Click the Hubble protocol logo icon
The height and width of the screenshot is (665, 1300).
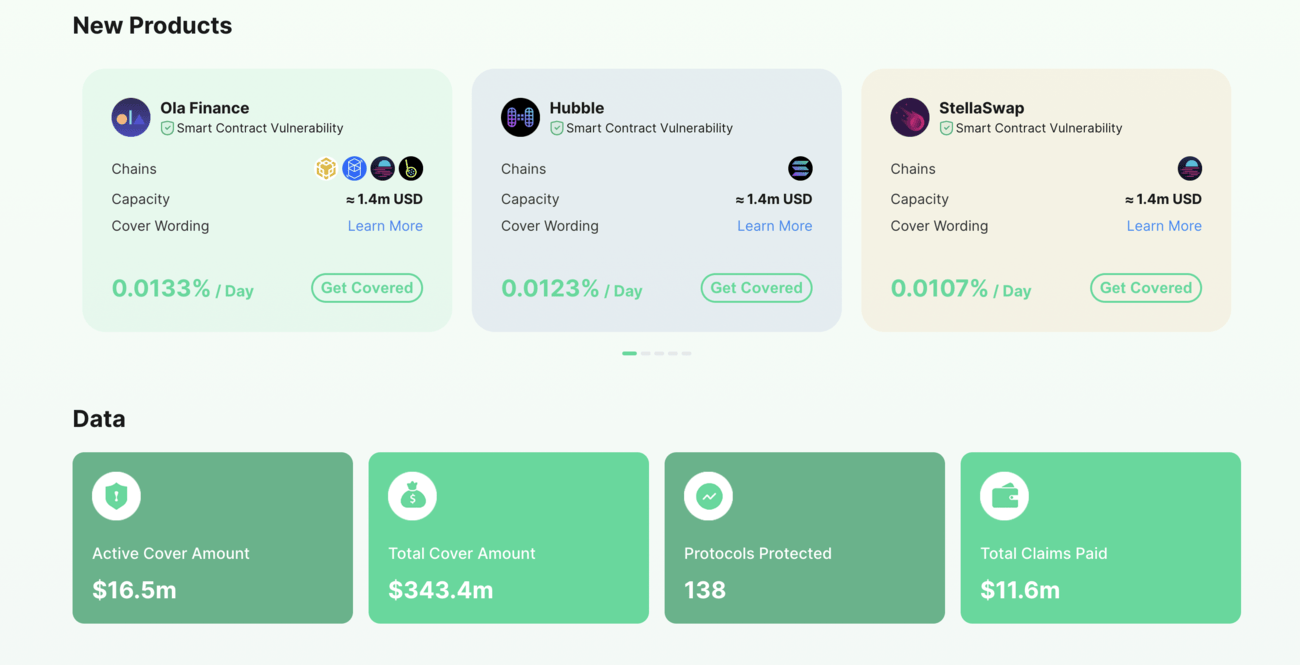[520, 117]
